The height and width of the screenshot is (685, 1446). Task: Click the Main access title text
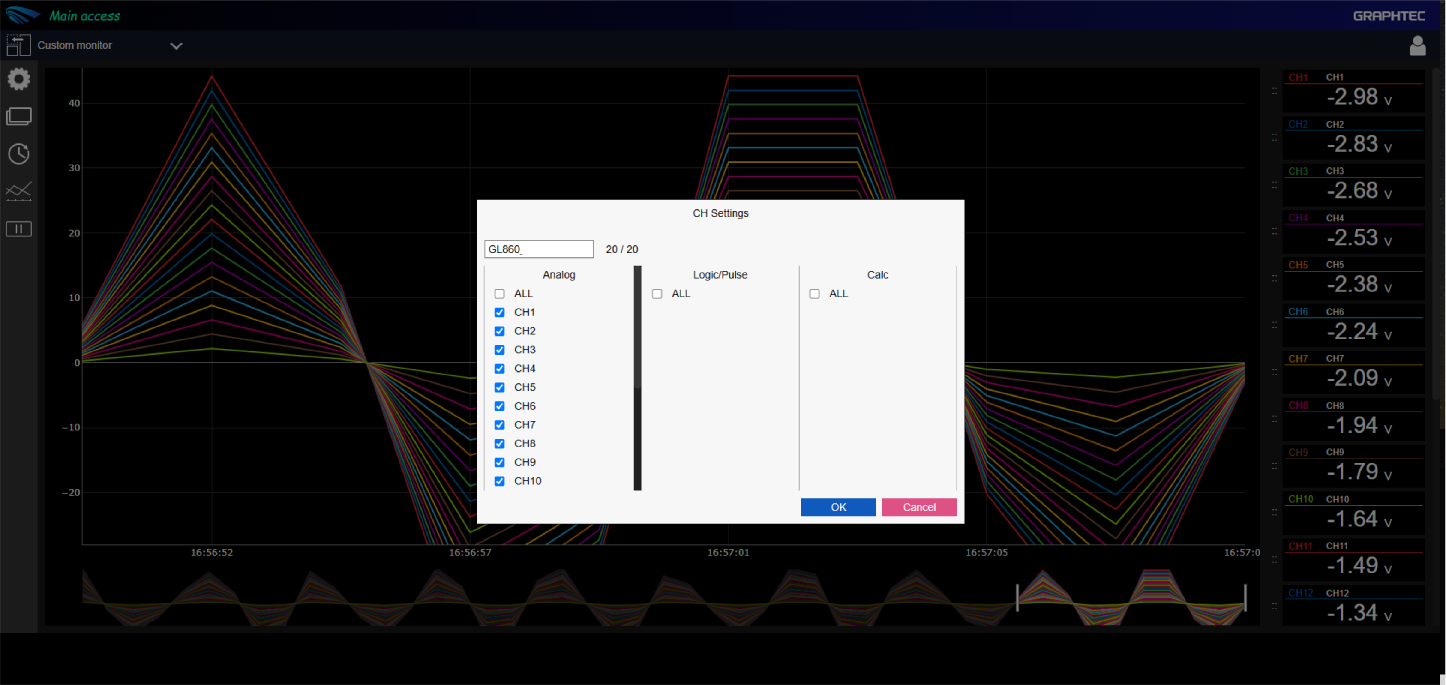point(85,16)
